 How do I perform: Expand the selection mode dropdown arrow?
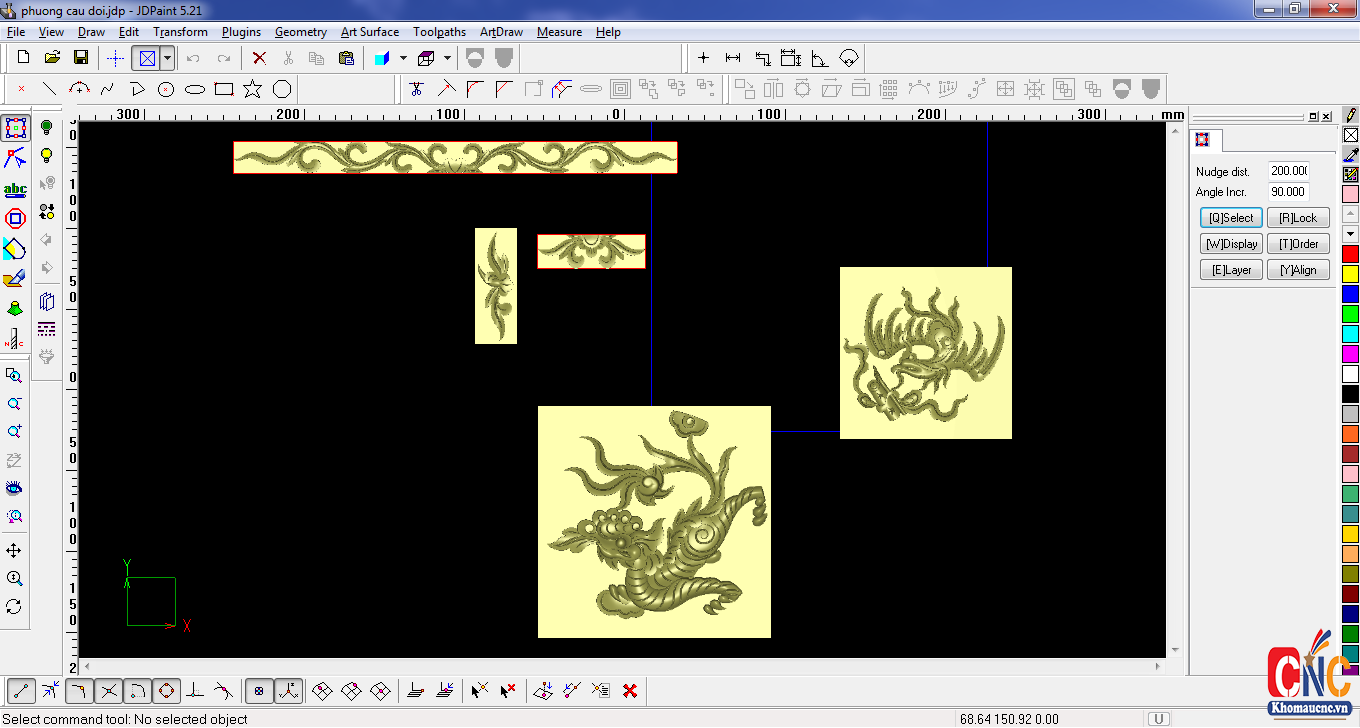pyautogui.click(x=167, y=58)
